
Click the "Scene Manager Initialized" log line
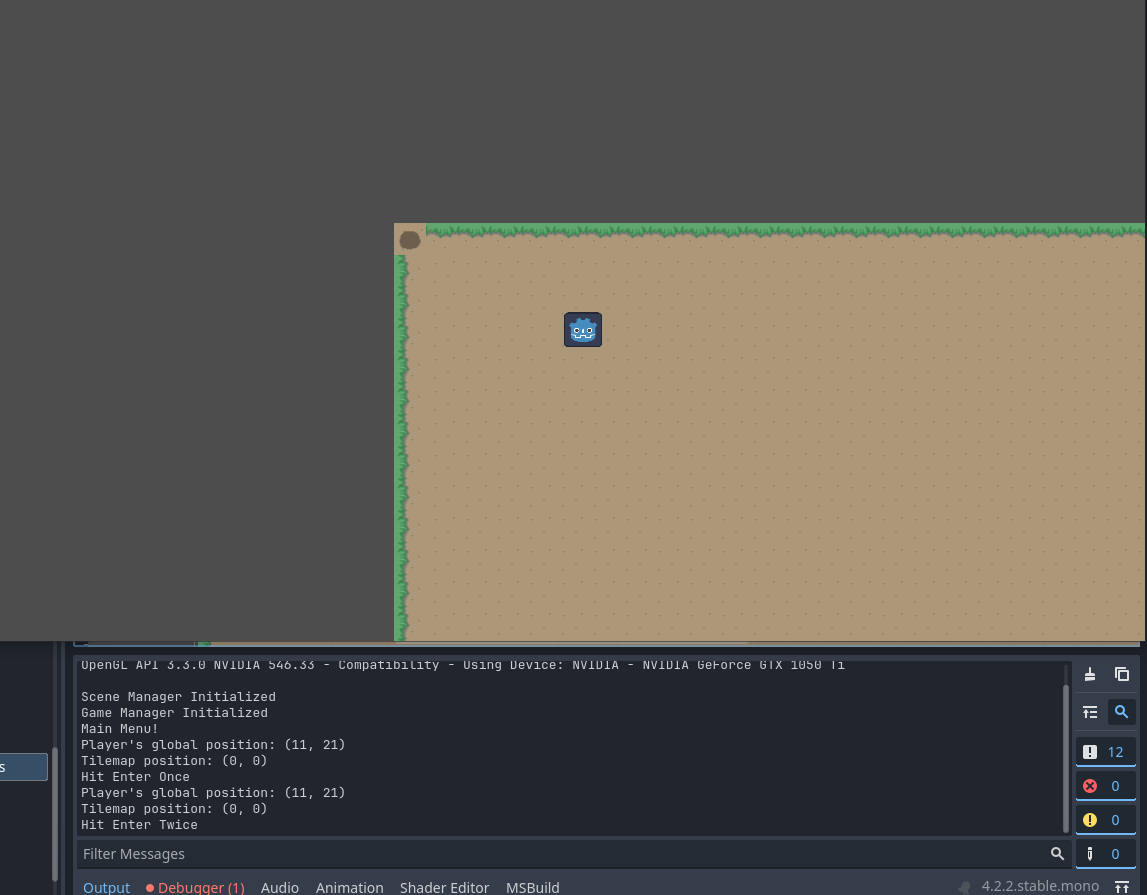178,697
